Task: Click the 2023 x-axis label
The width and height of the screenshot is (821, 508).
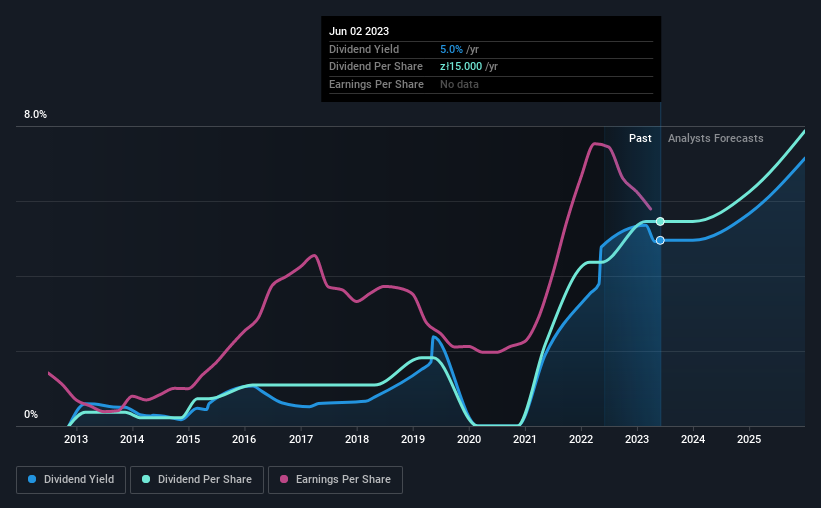Action: [637, 439]
